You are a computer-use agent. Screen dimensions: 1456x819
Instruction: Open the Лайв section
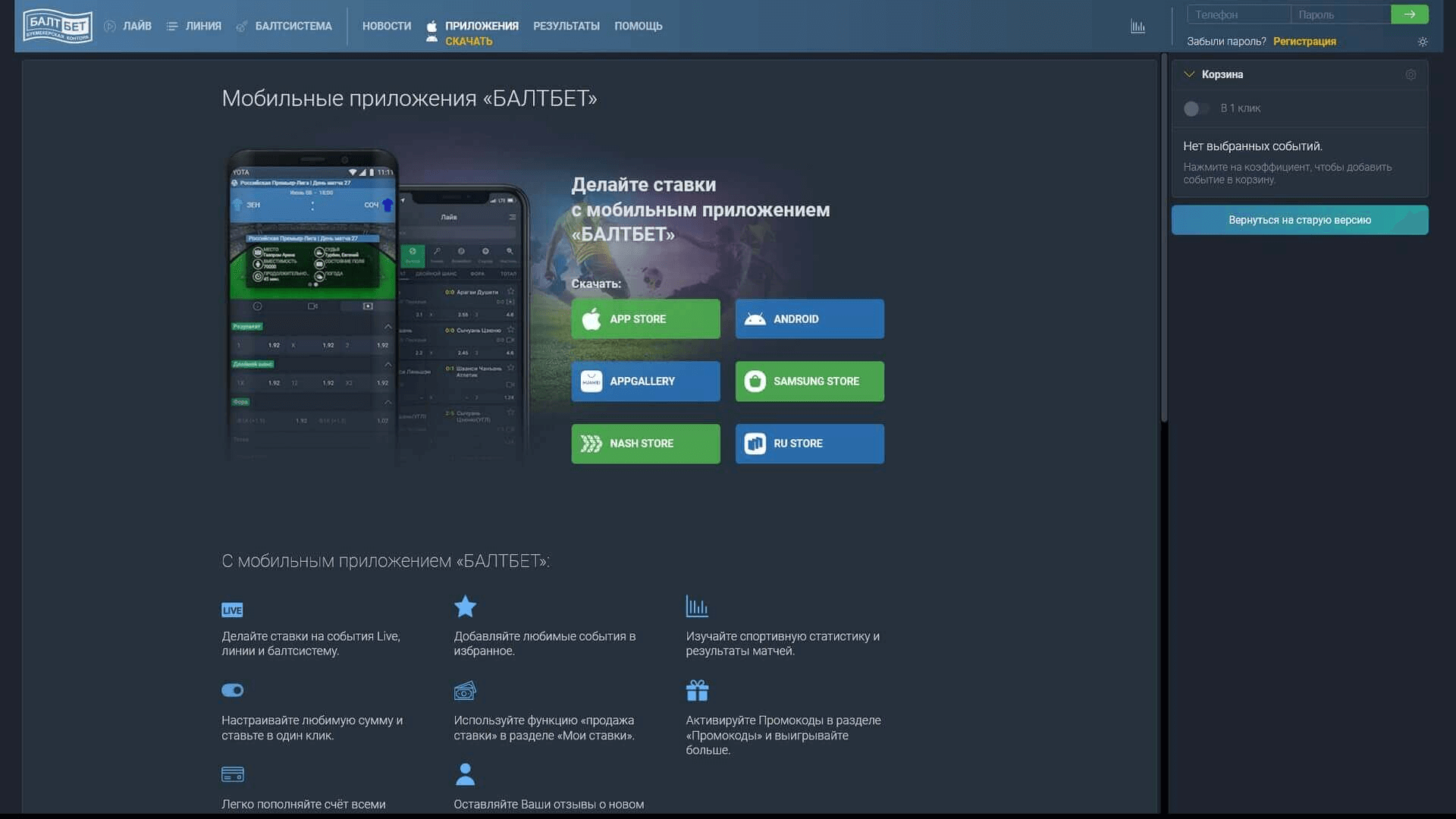pos(127,26)
